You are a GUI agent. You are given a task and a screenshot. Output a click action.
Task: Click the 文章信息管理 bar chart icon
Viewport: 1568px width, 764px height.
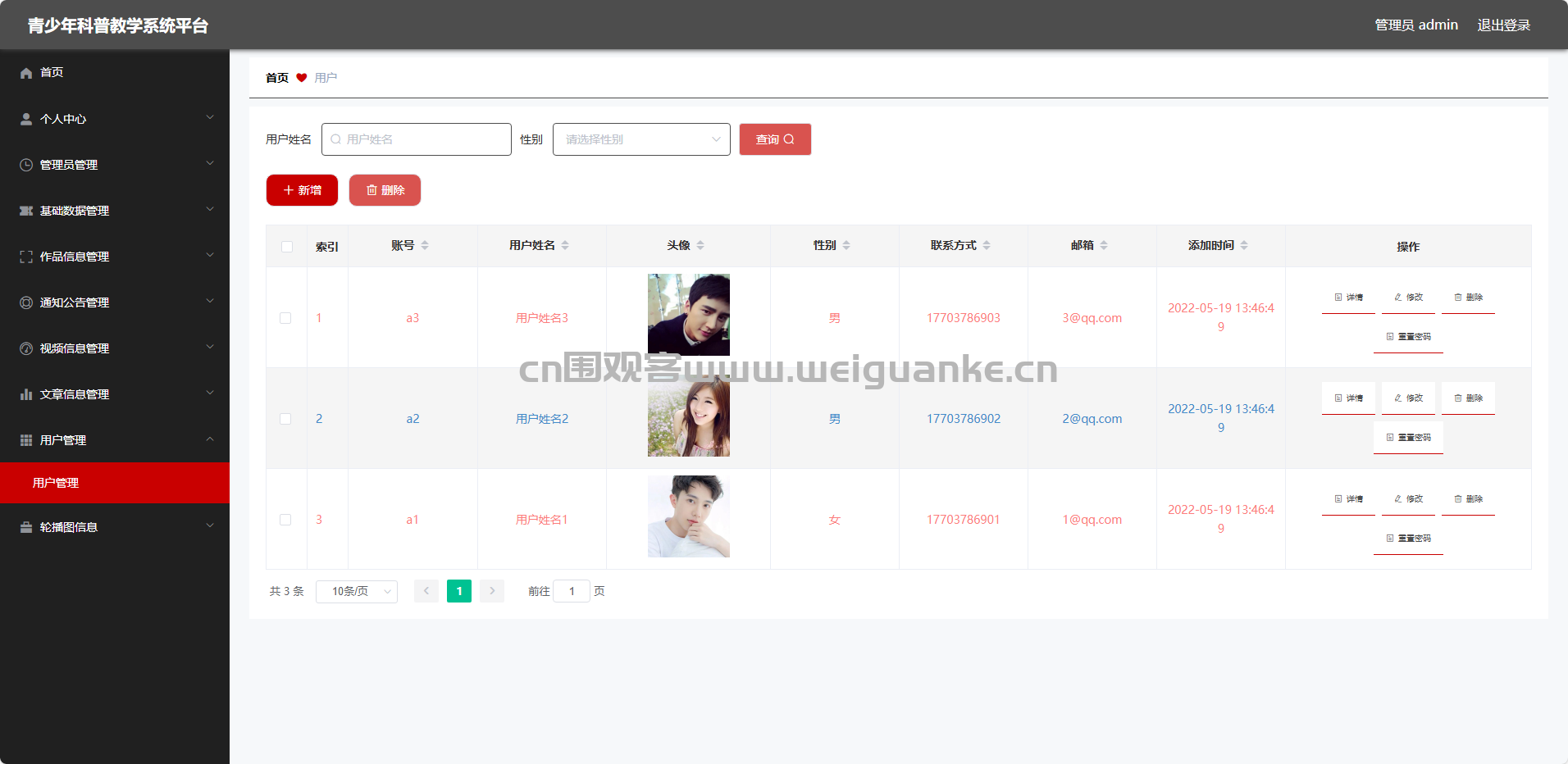26,394
